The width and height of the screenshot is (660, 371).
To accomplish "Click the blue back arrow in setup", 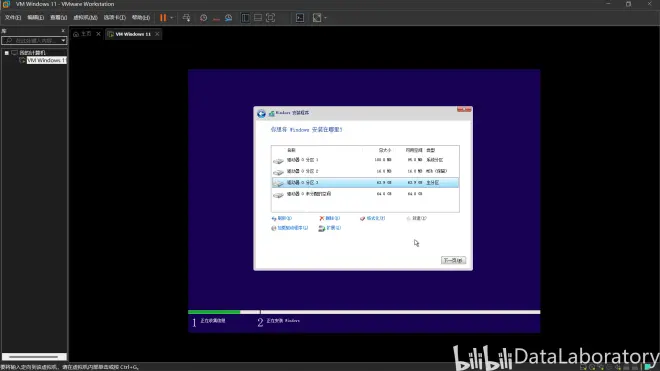I will click(x=261, y=113).
